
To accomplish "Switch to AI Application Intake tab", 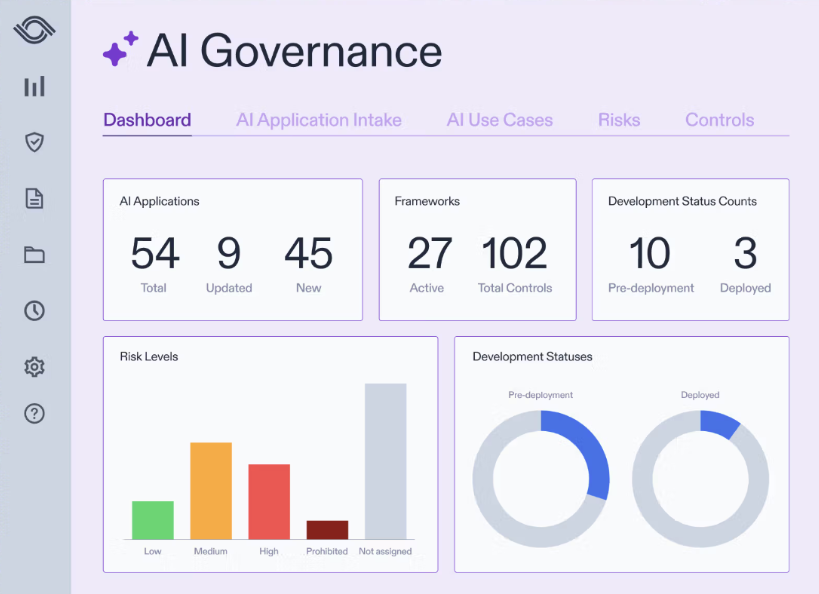I will pyautogui.click(x=319, y=120).
